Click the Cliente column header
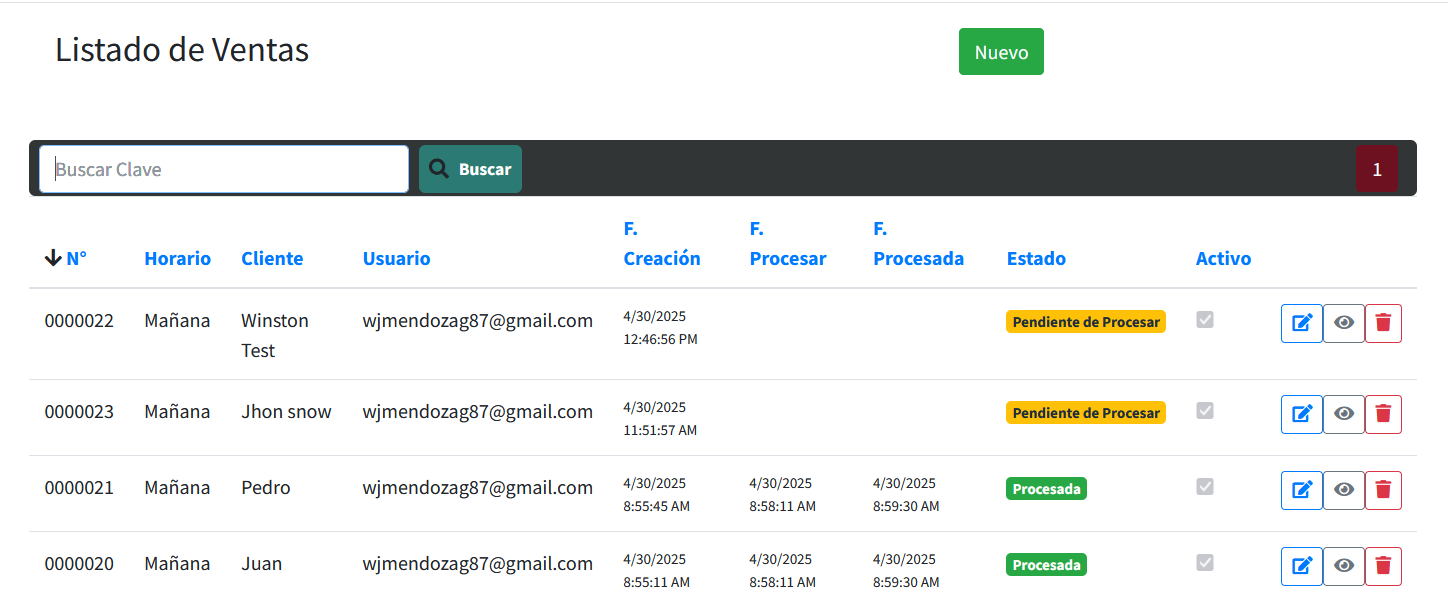The height and width of the screenshot is (607, 1448). pyautogui.click(x=271, y=259)
